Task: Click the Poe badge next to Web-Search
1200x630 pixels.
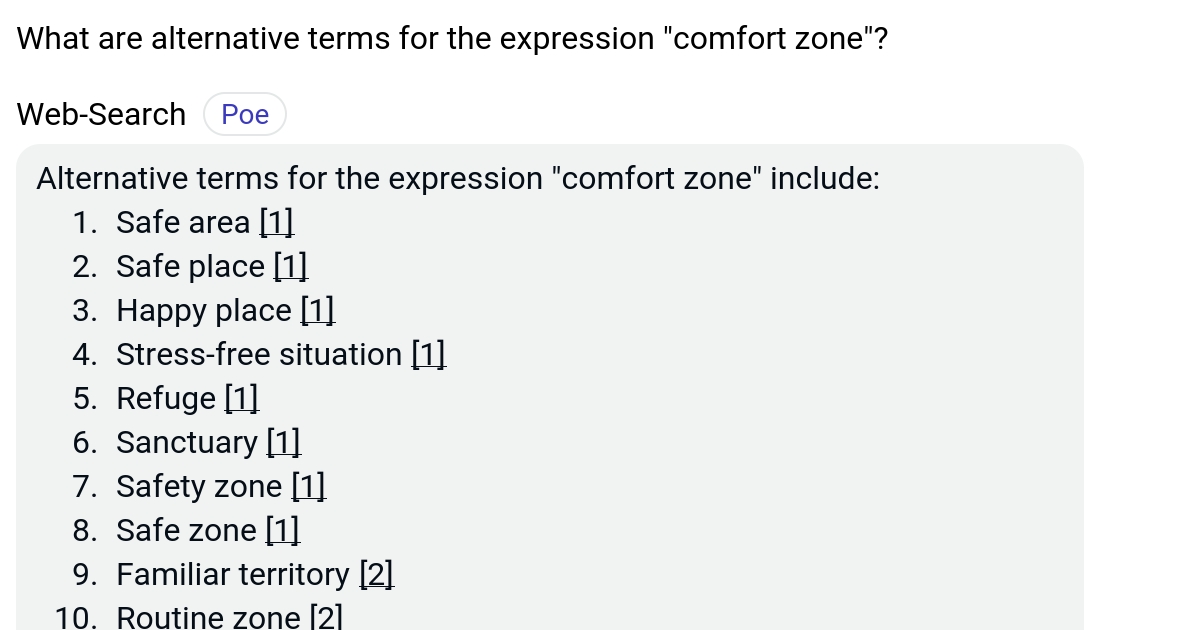Action: click(244, 114)
